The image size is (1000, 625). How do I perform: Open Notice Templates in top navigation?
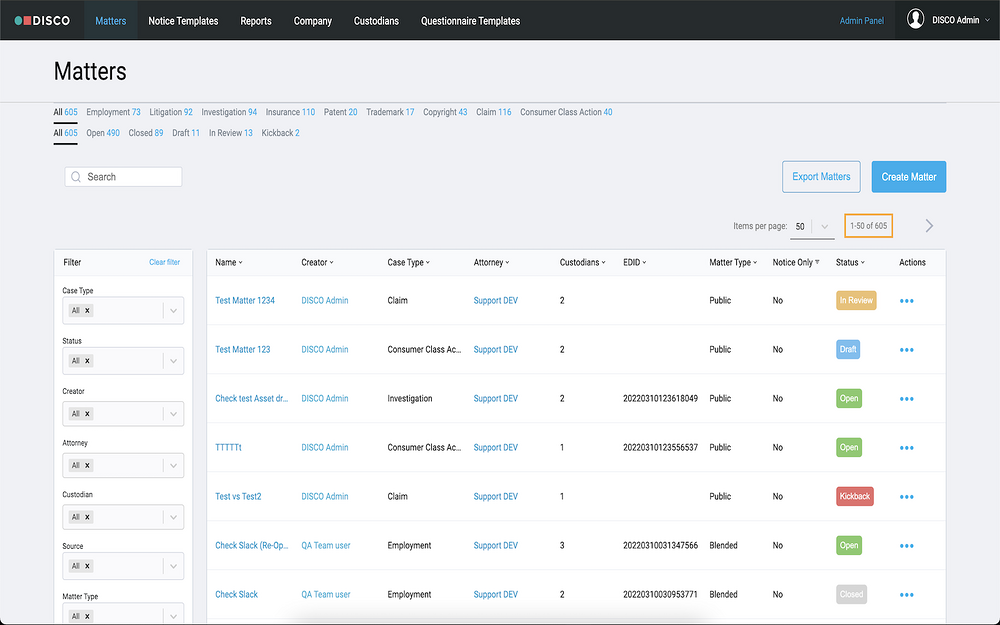(183, 20)
